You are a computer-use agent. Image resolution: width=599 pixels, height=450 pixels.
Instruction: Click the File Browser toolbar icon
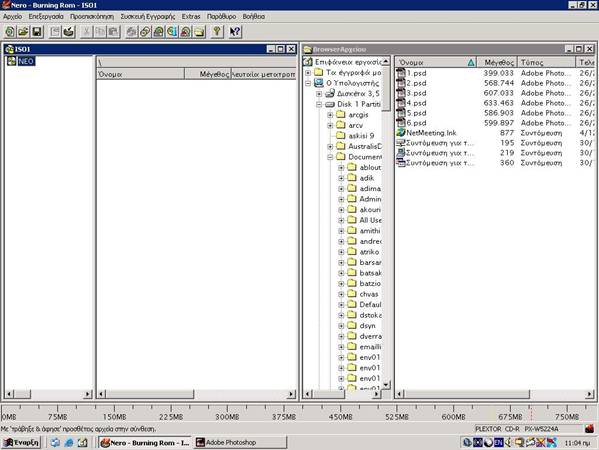point(199,32)
